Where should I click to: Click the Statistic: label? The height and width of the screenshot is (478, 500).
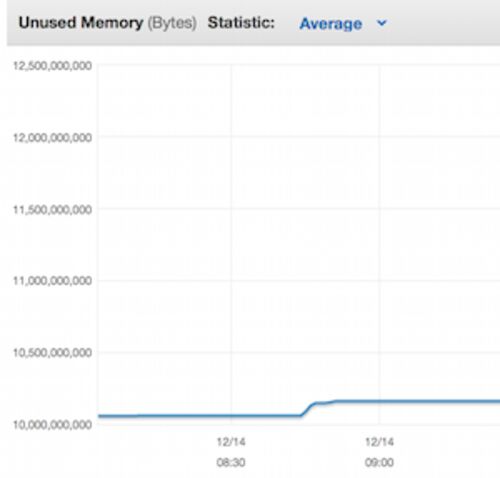coord(241,23)
